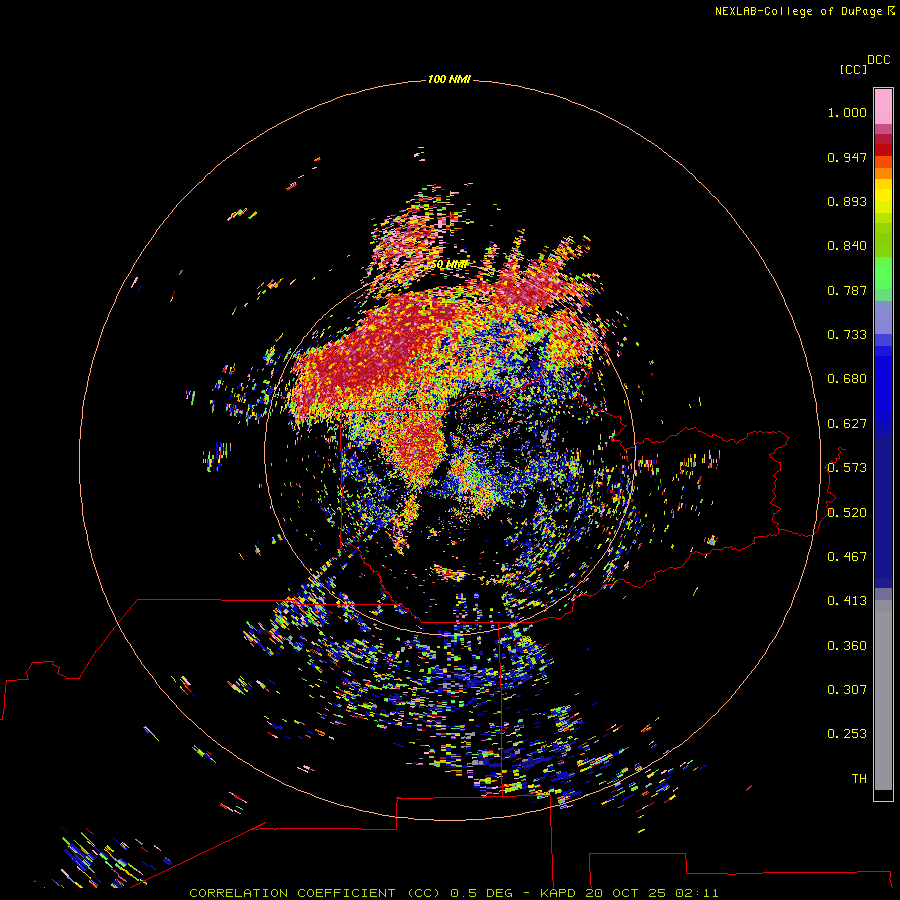Pick the light pink swatch atop color scale
Image resolution: width=900 pixels, height=900 pixels.
[883, 107]
